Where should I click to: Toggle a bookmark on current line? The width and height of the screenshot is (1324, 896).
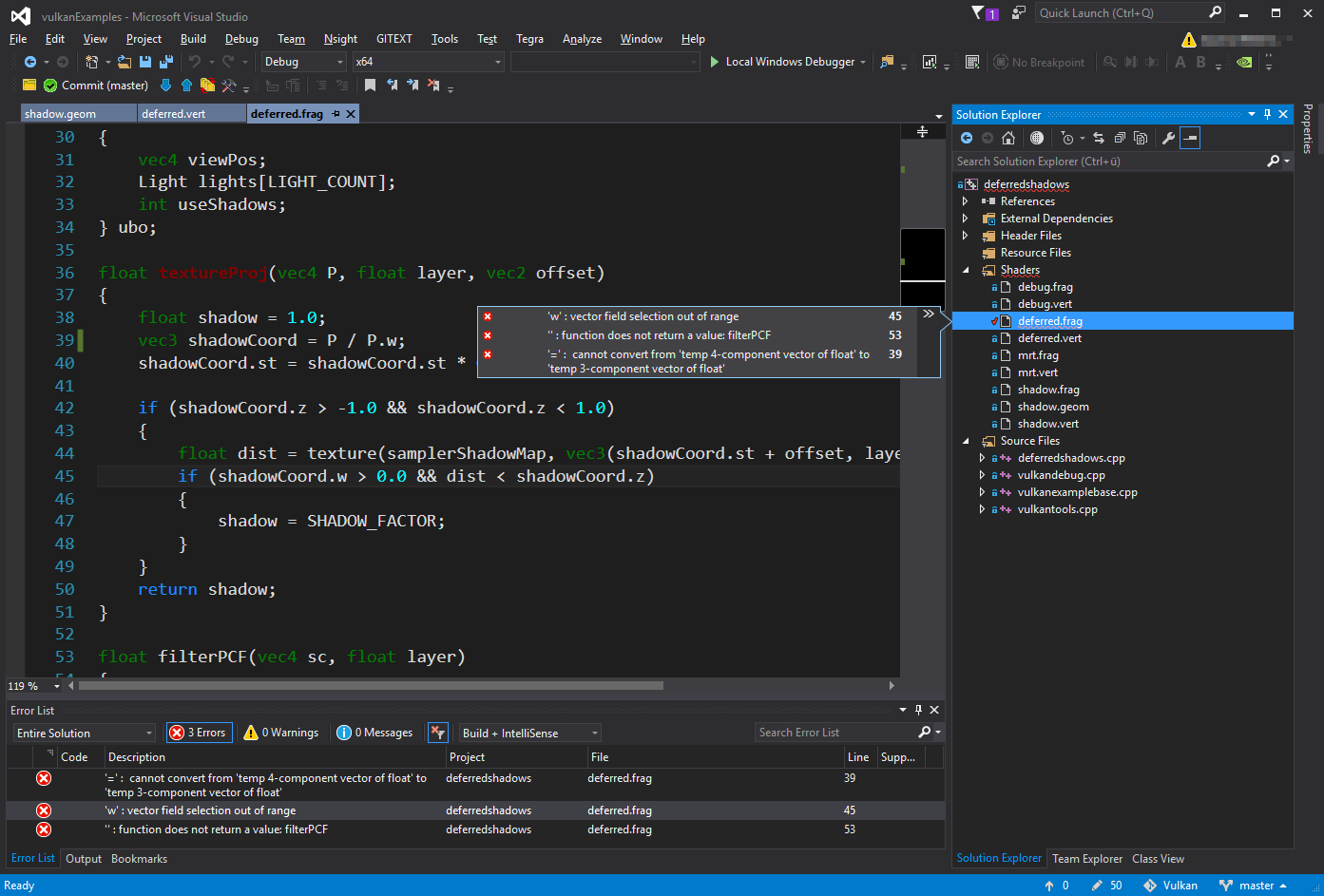370,86
